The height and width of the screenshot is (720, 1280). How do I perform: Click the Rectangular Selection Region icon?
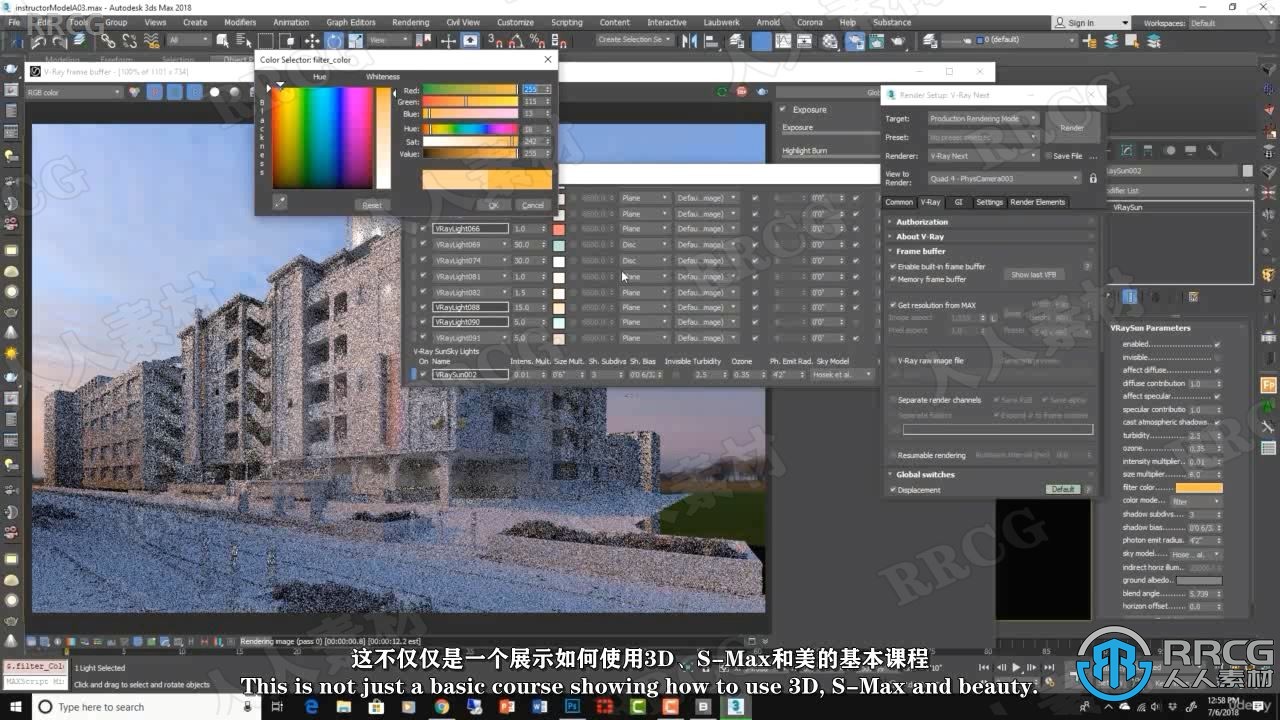266,40
